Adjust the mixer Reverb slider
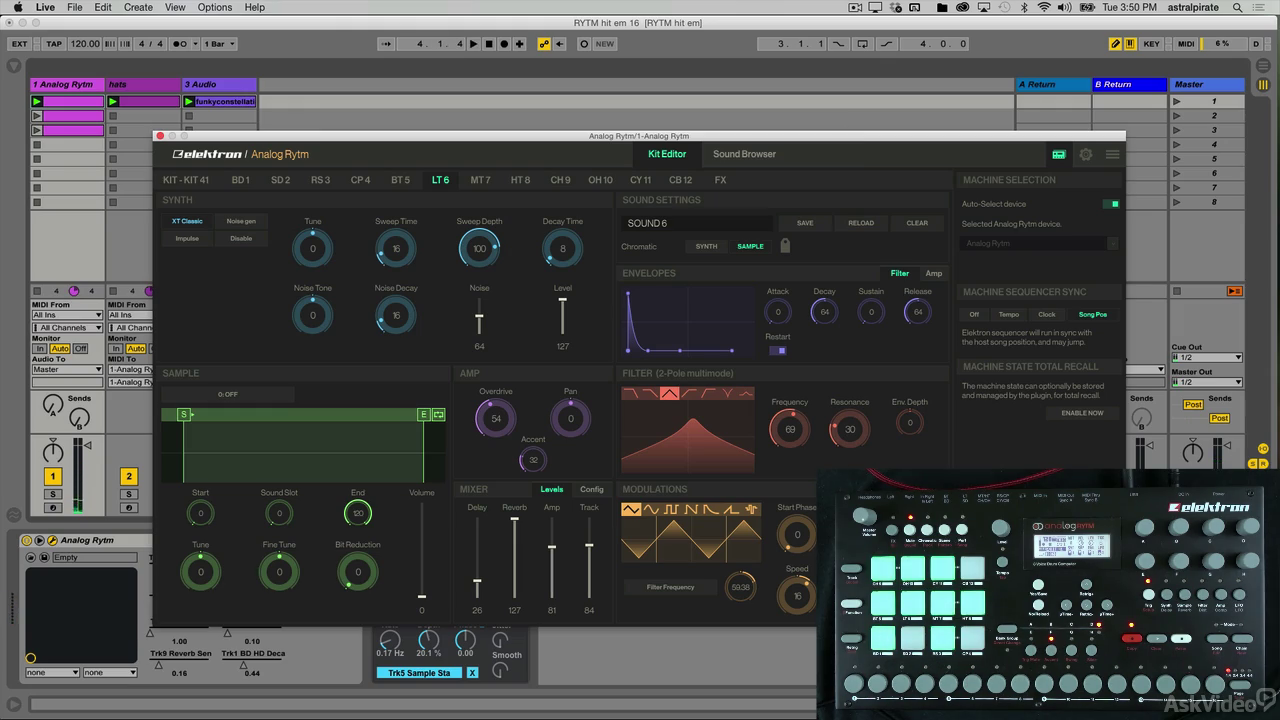Viewport: 1280px width, 720px height. pyautogui.click(x=515, y=557)
